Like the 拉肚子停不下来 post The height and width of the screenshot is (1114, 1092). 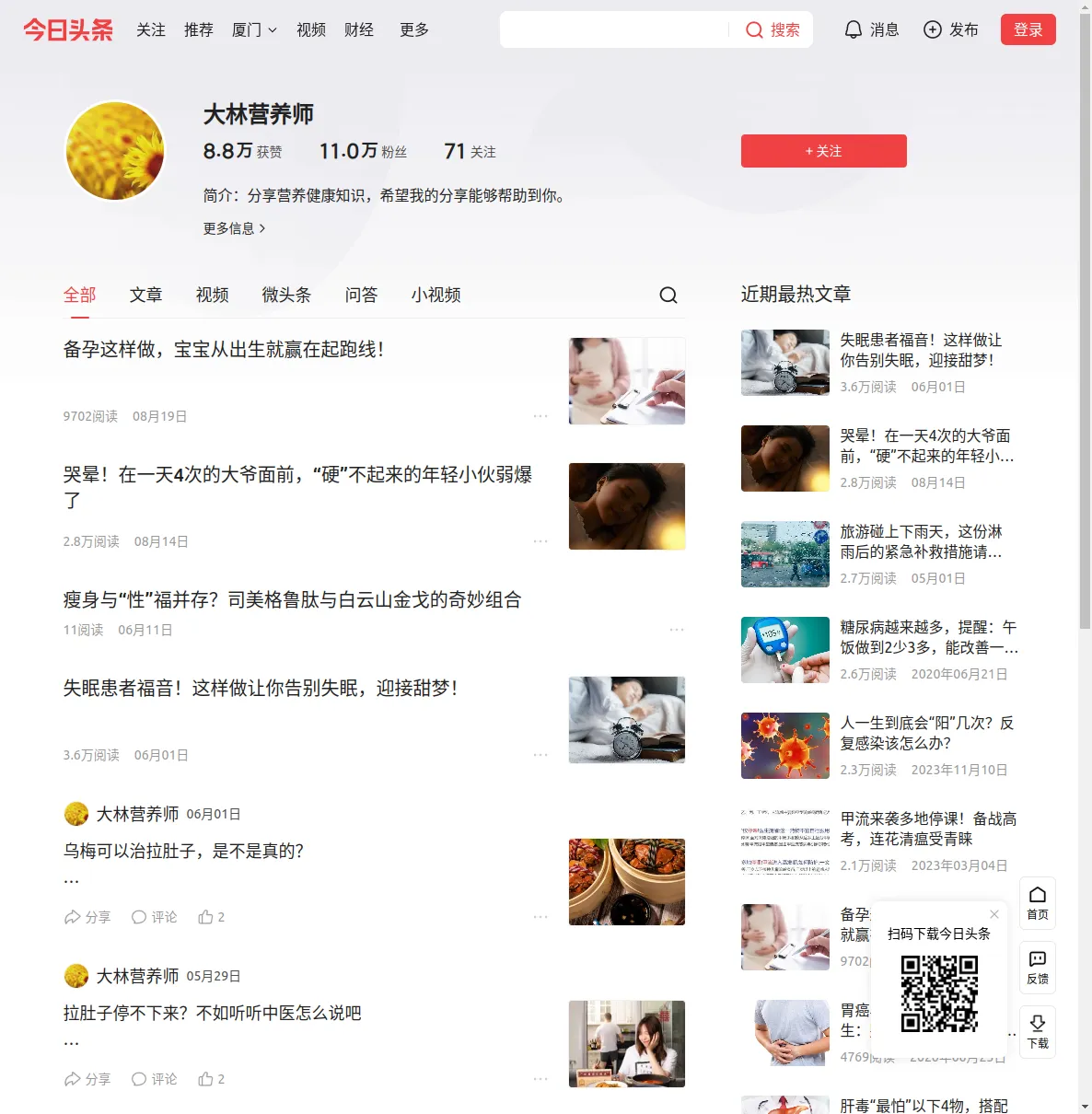coord(211,1079)
